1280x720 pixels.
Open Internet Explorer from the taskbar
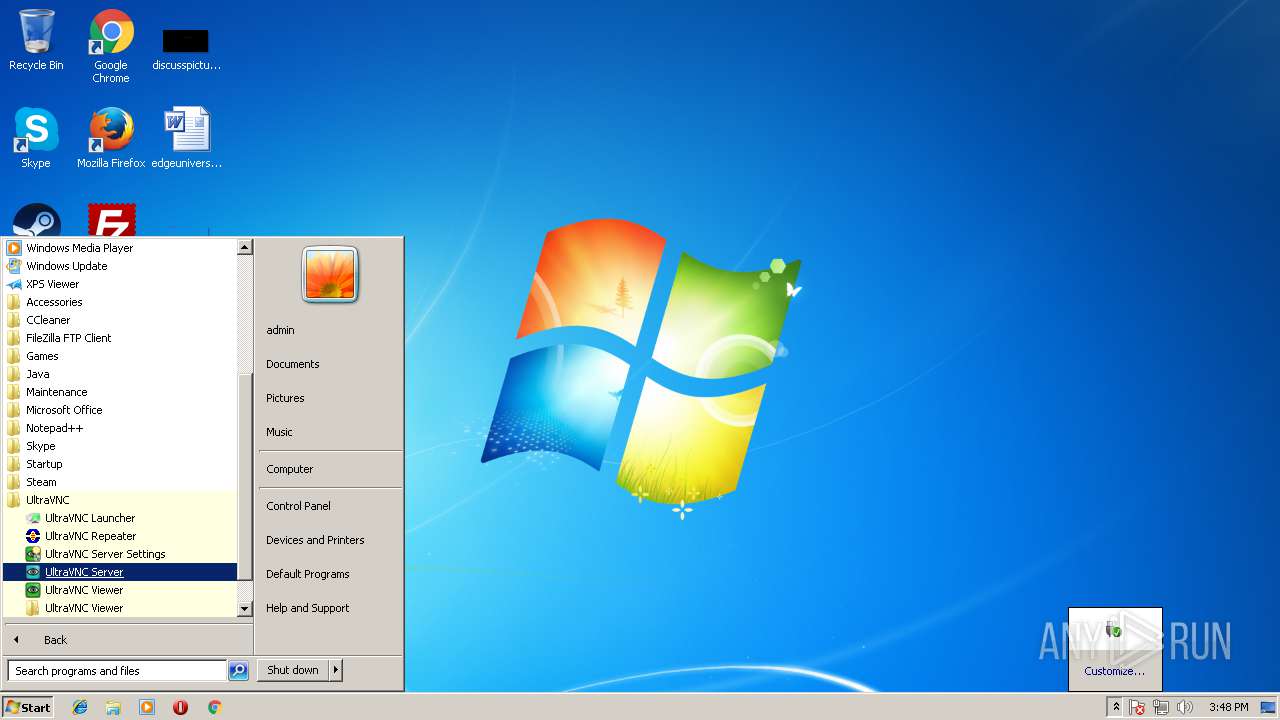[x=80, y=707]
